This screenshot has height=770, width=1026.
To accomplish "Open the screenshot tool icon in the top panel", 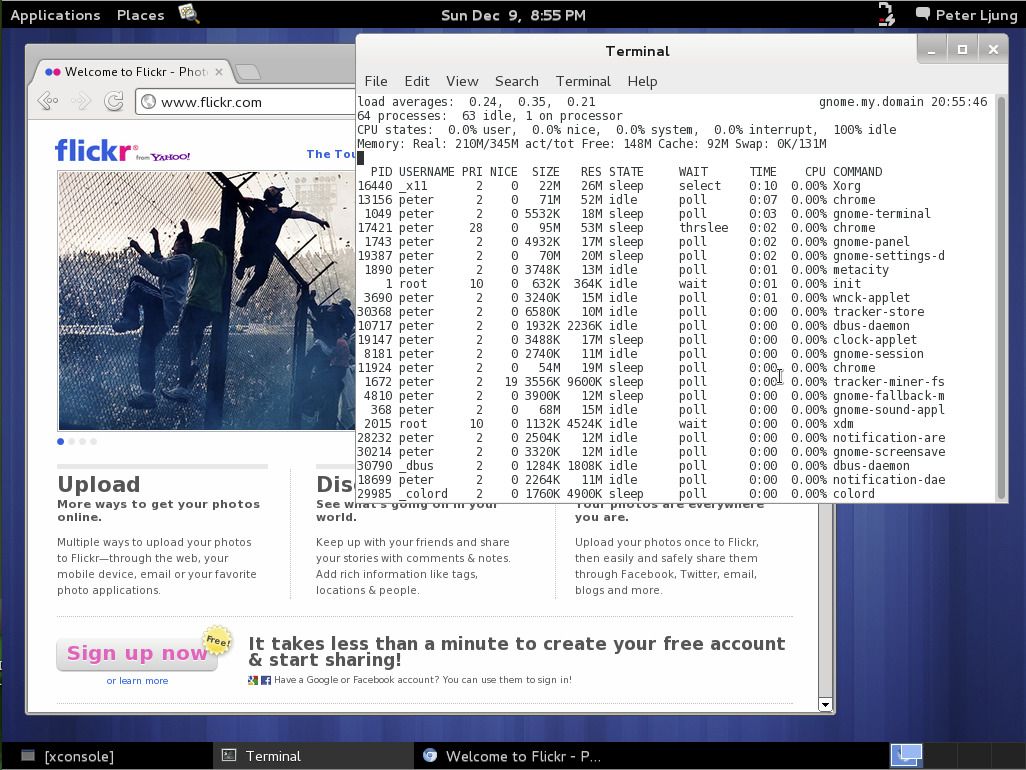I will tap(188, 14).
